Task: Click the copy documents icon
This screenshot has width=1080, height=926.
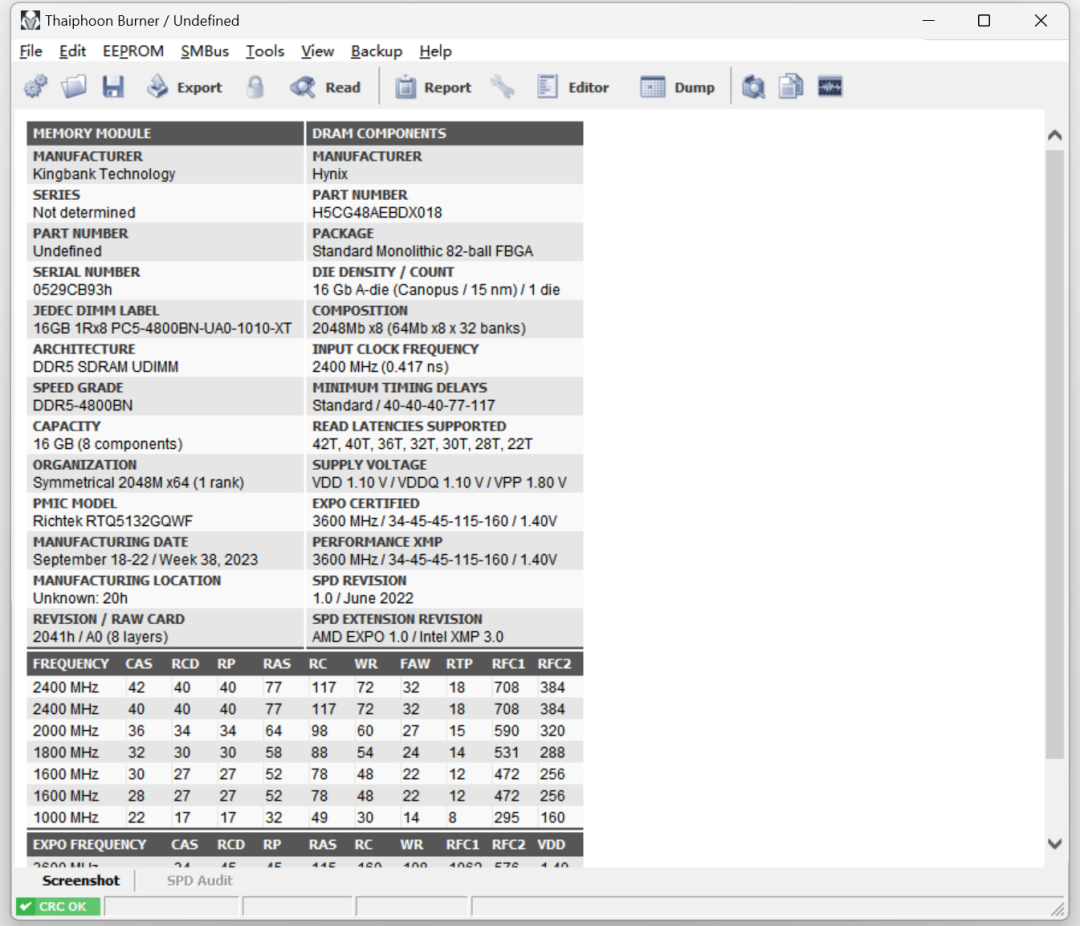Action: click(x=791, y=87)
